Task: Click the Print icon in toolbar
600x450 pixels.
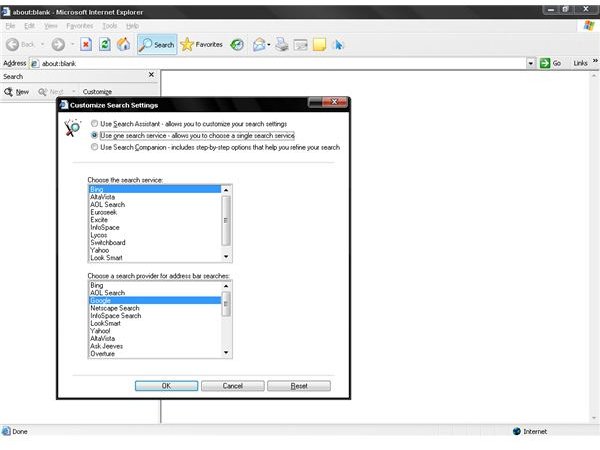Action: pyautogui.click(x=282, y=44)
